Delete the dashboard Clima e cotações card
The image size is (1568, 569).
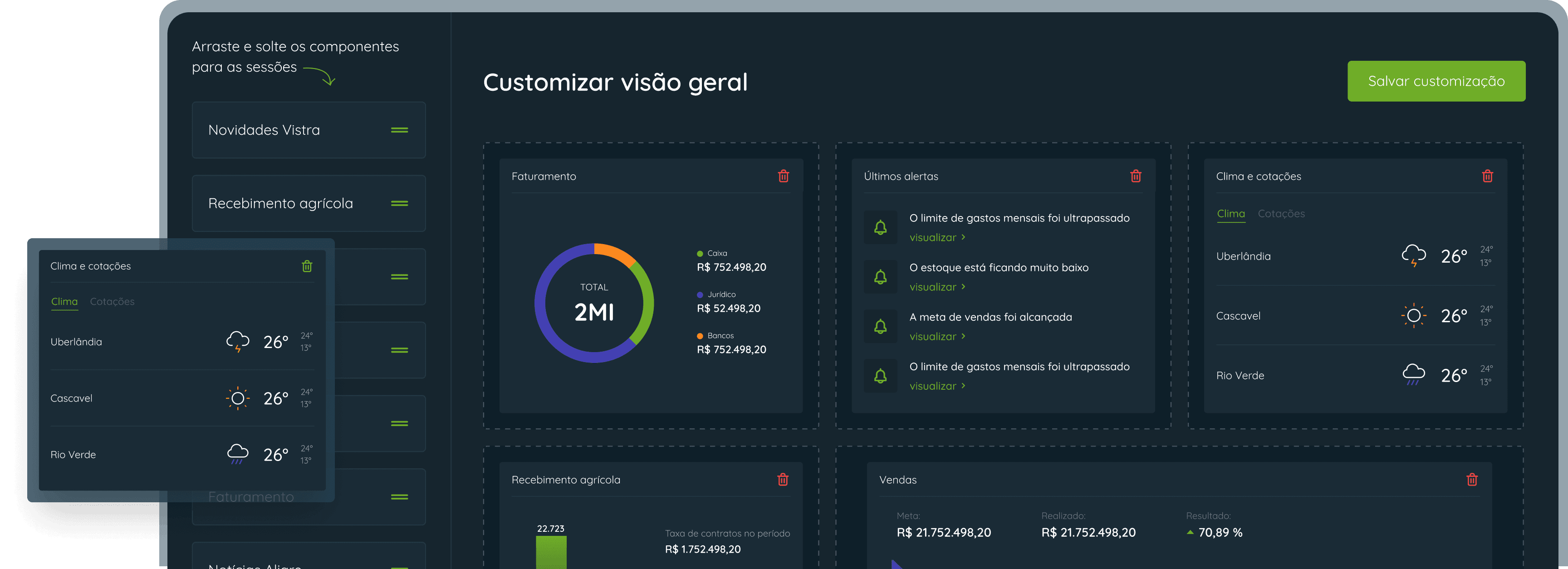point(1487,176)
